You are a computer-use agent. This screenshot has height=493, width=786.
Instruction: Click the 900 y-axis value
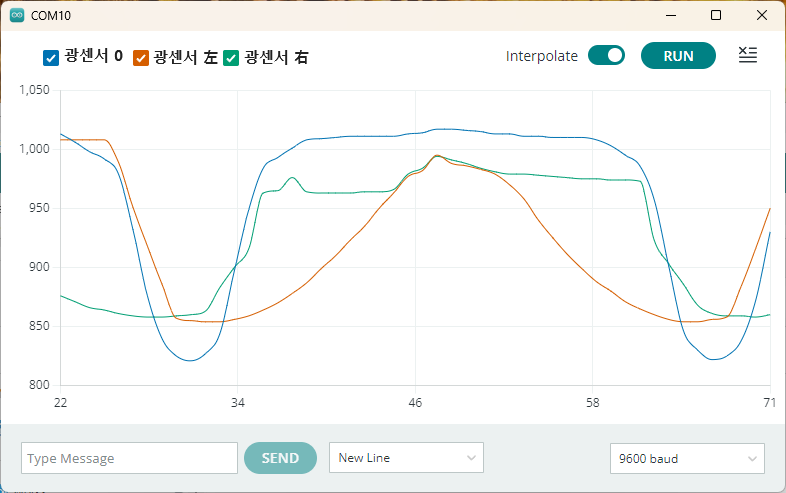(x=40, y=267)
